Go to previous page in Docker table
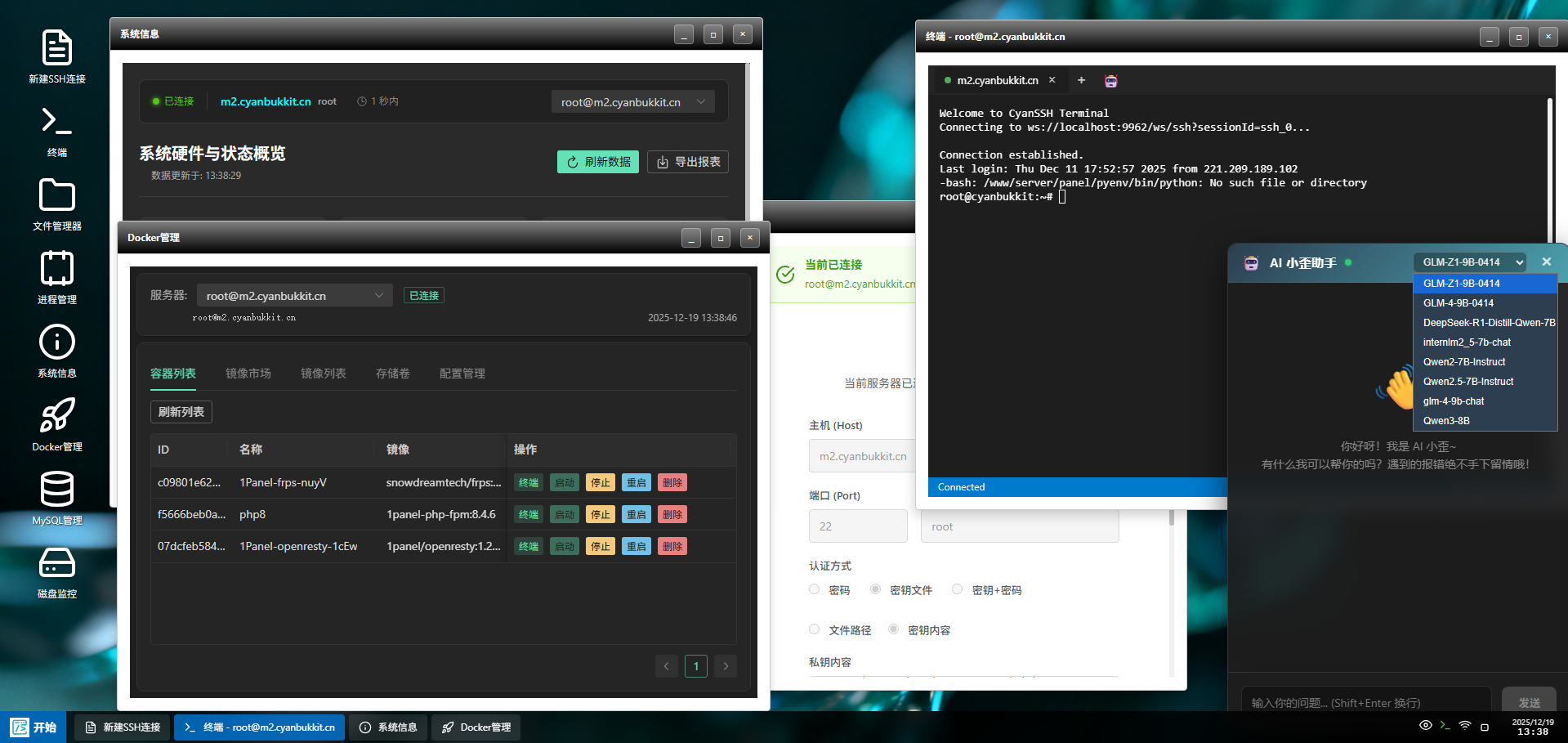This screenshot has width=1568, height=743. click(667, 666)
